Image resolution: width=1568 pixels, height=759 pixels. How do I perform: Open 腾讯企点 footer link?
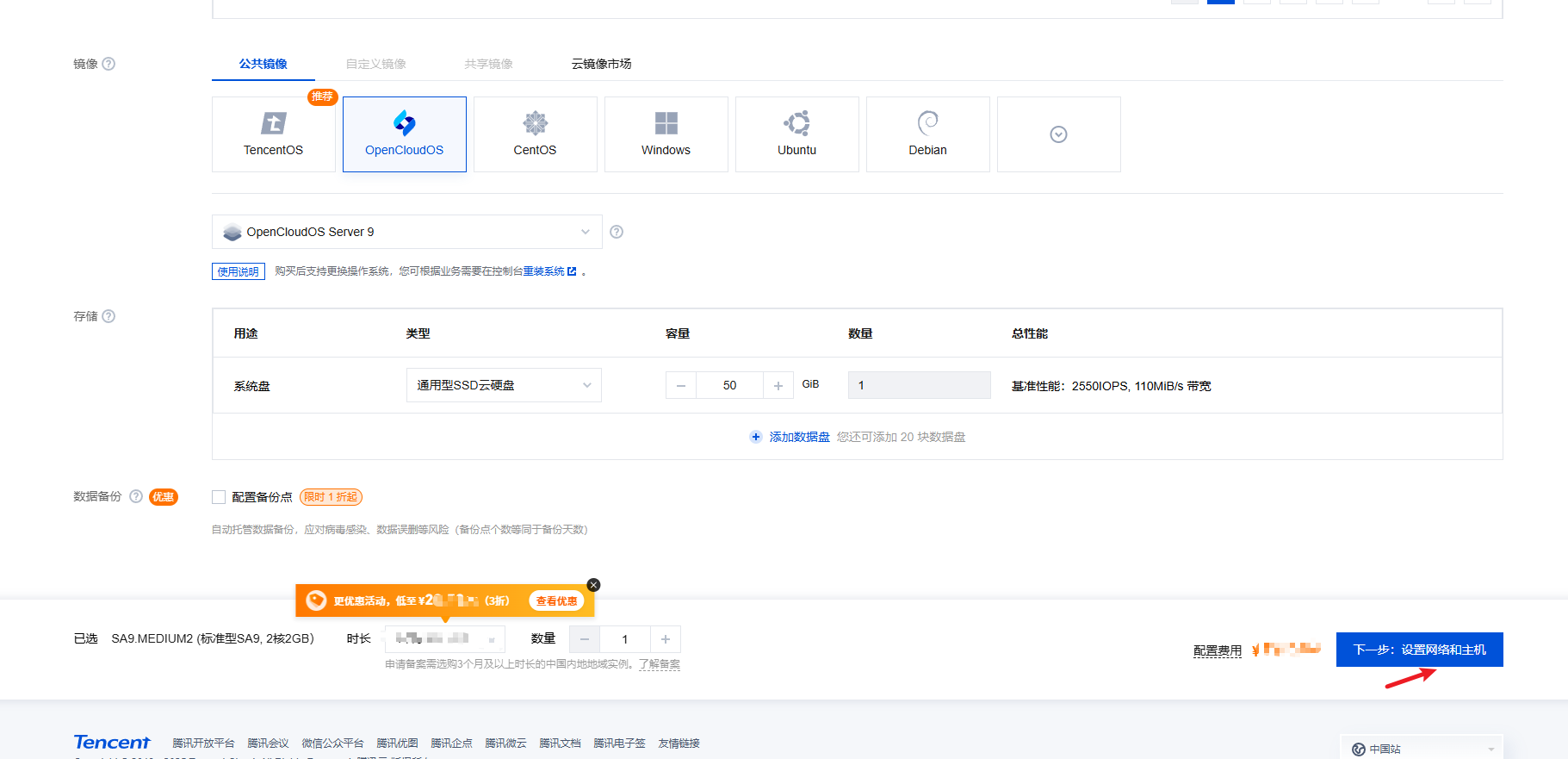[x=451, y=743]
